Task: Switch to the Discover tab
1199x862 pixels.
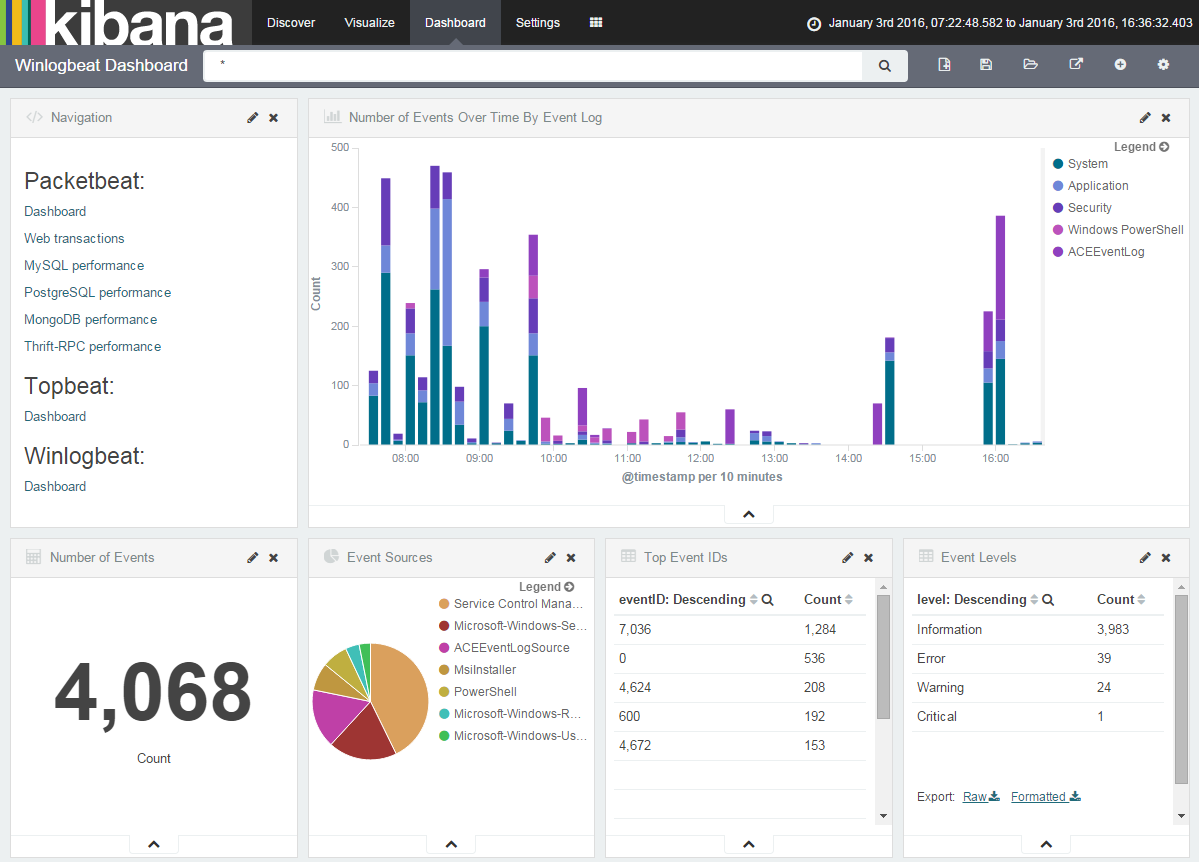Action: coord(290,22)
